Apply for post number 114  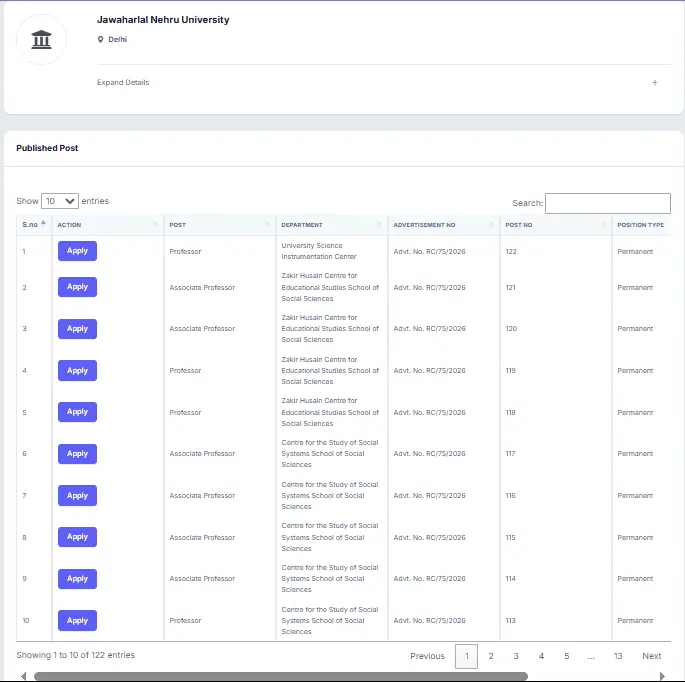point(77,578)
